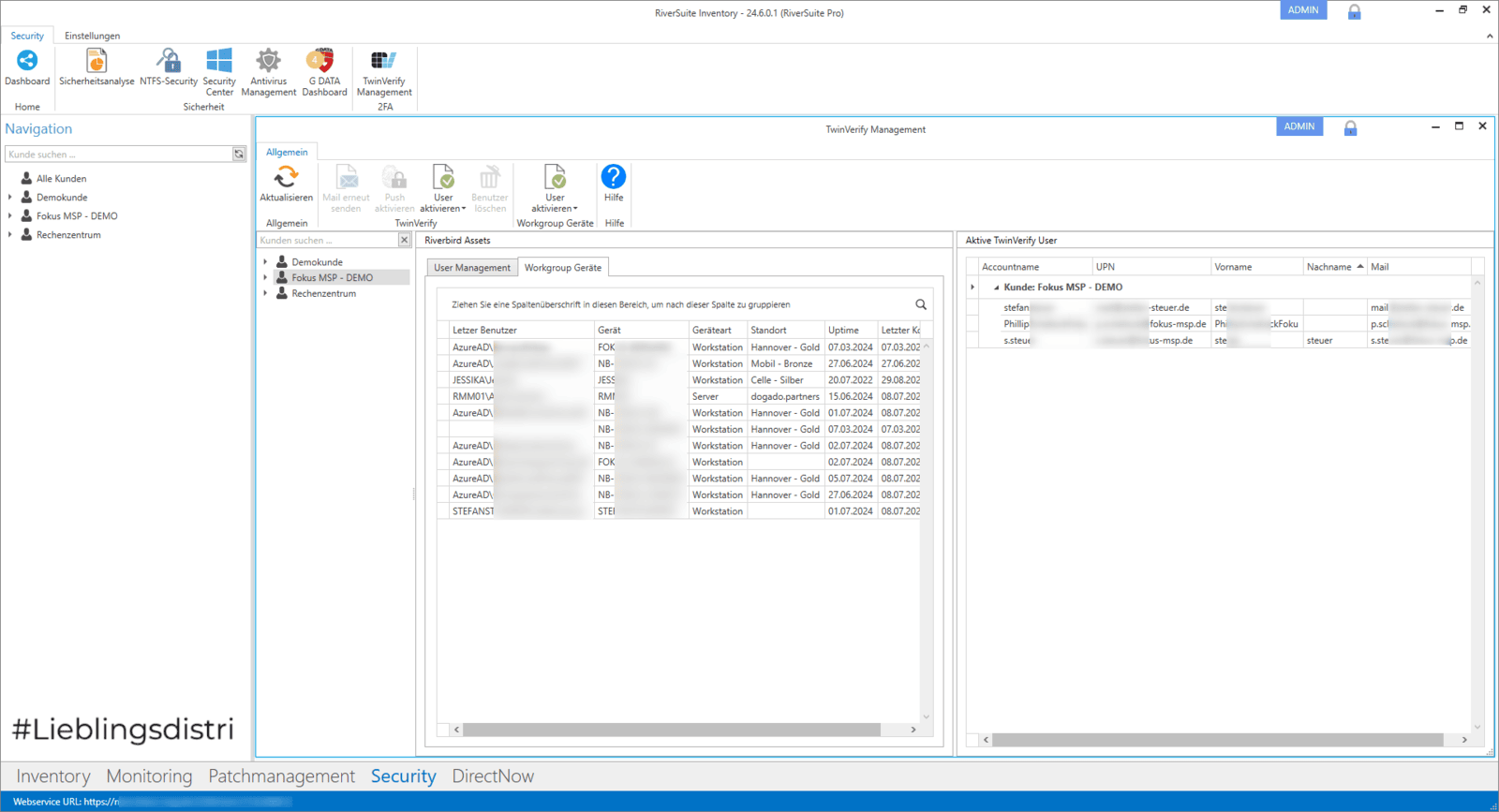Expand Fokus MSP - DEMO in Navigation tree
The width and height of the screenshot is (1499, 812).
pyautogui.click(x=10, y=215)
